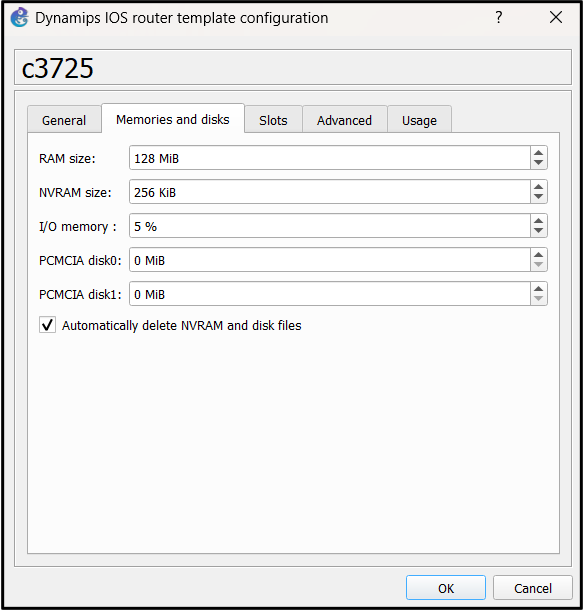Viewport: 585px width, 611px height.
Task: Increase I/O memory with up arrow
Action: [x=539, y=221]
